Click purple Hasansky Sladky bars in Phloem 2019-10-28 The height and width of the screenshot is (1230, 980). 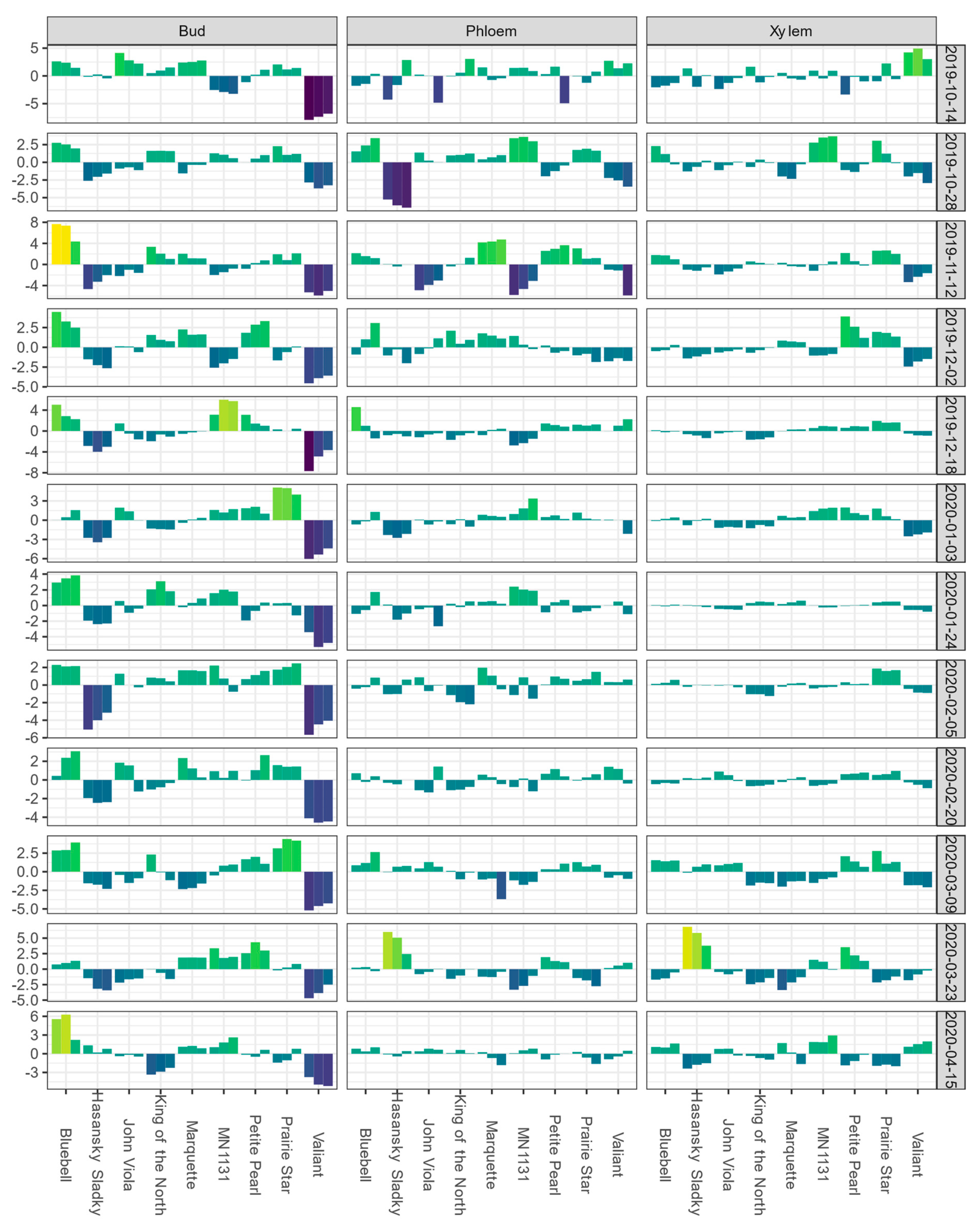(x=397, y=184)
